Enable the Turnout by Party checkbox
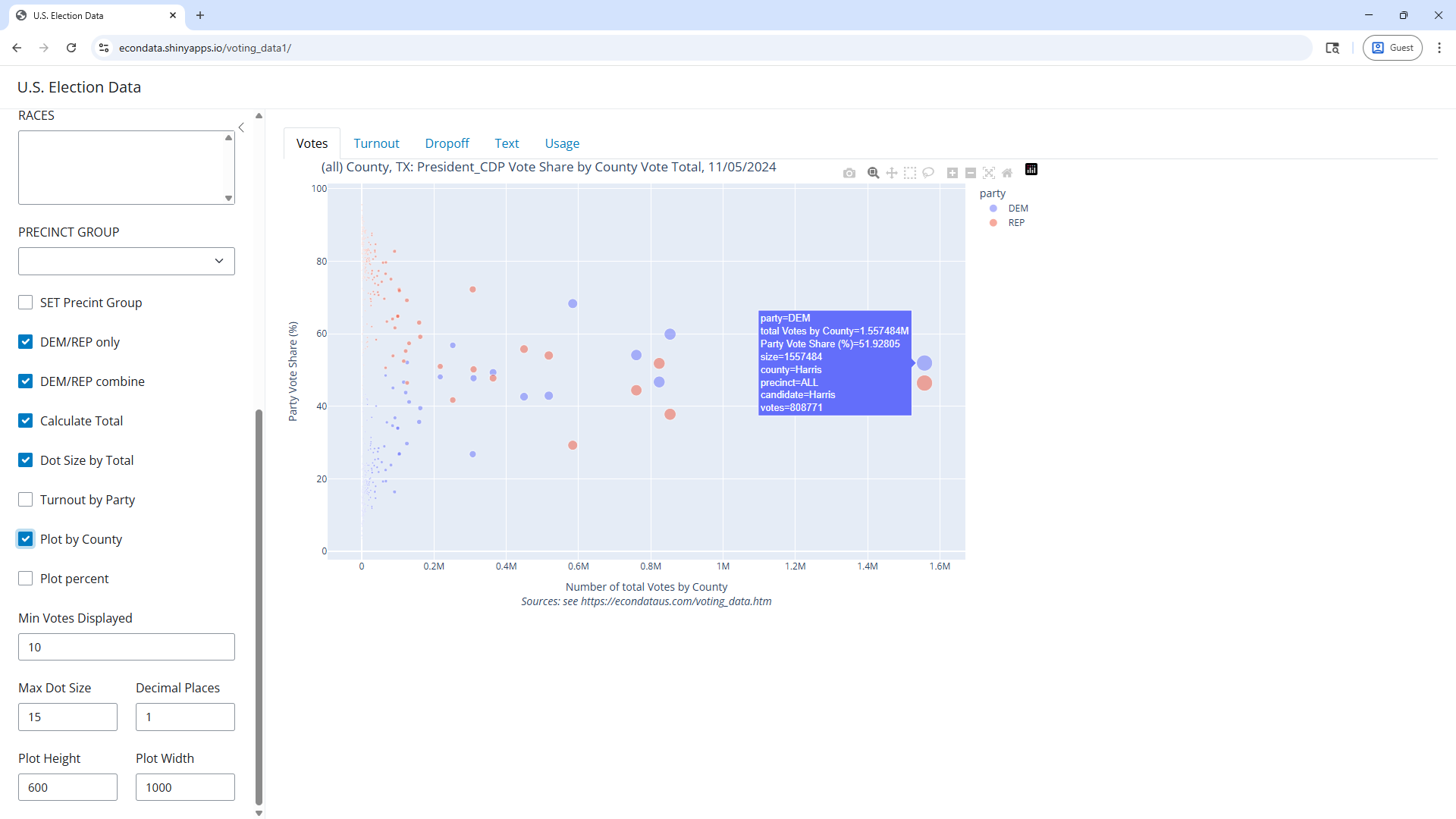This screenshot has width=1456, height=819. (x=26, y=500)
